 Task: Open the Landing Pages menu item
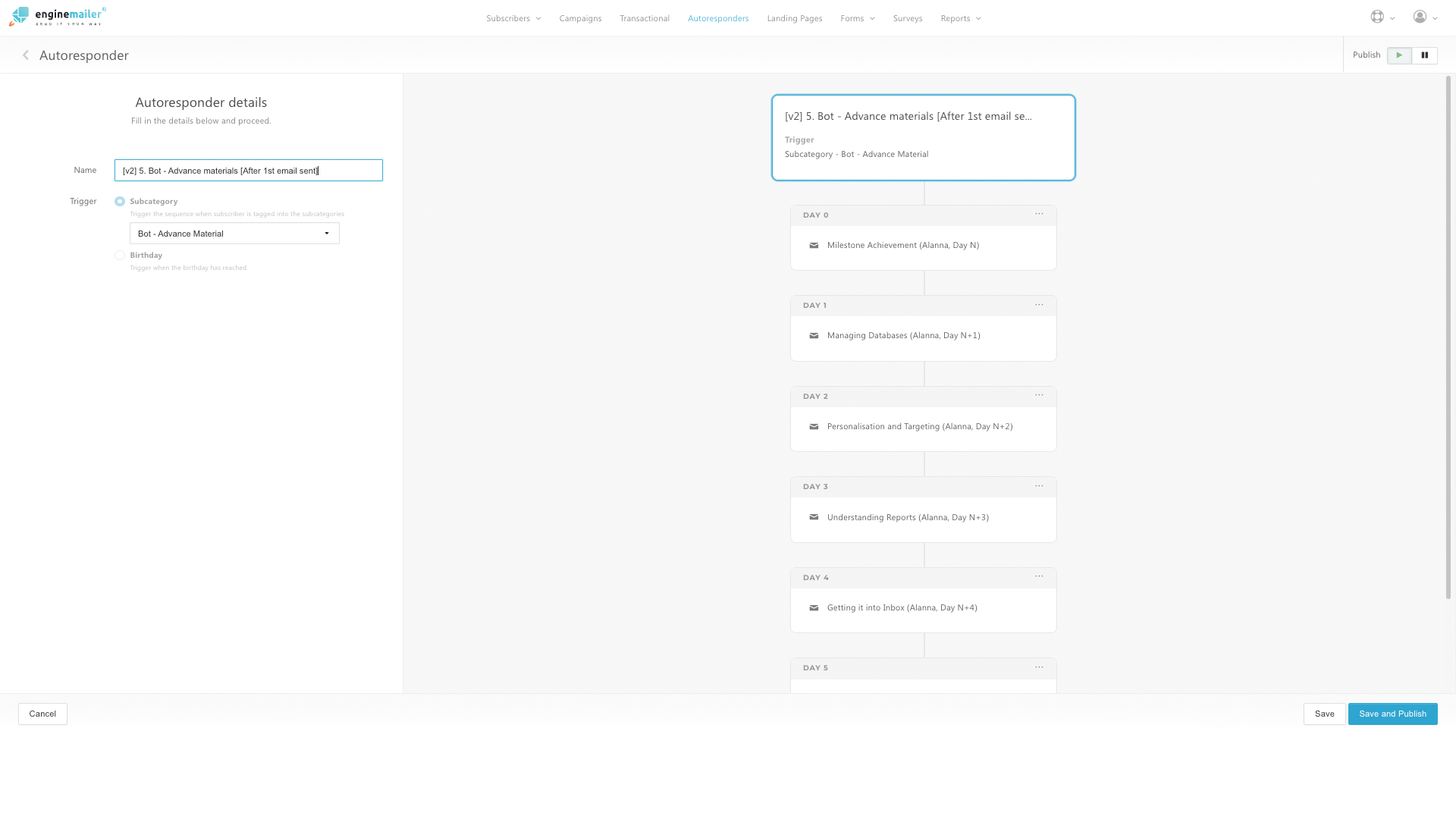tap(794, 18)
